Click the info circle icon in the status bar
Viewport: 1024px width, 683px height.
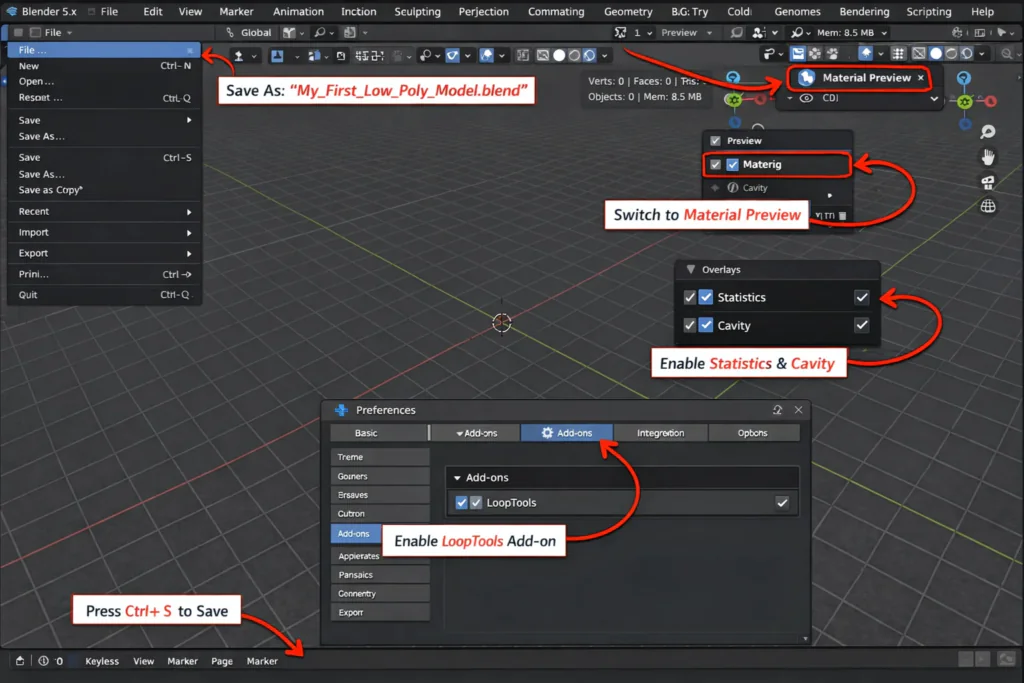43,661
